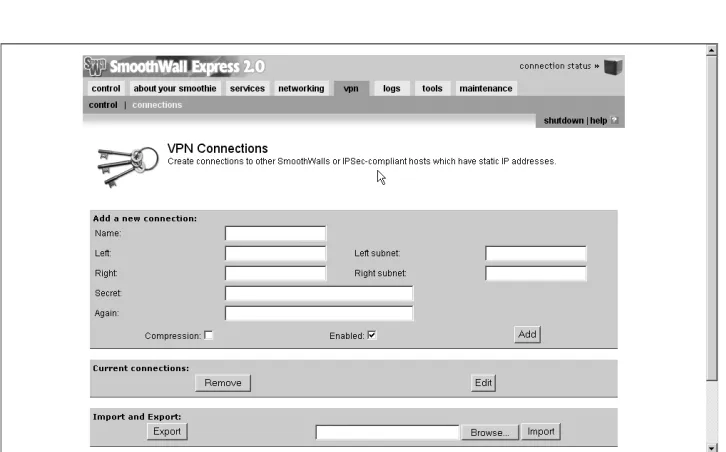This screenshot has height=452, width=726.
Task: Switch to the services tab
Action: (x=247, y=88)
